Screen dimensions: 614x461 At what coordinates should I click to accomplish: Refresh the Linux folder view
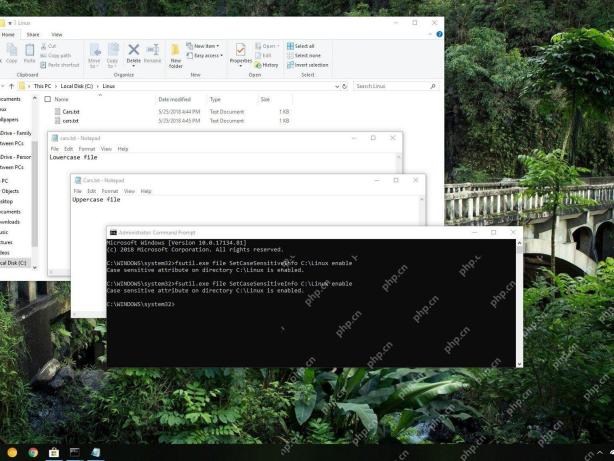[345, 86]
